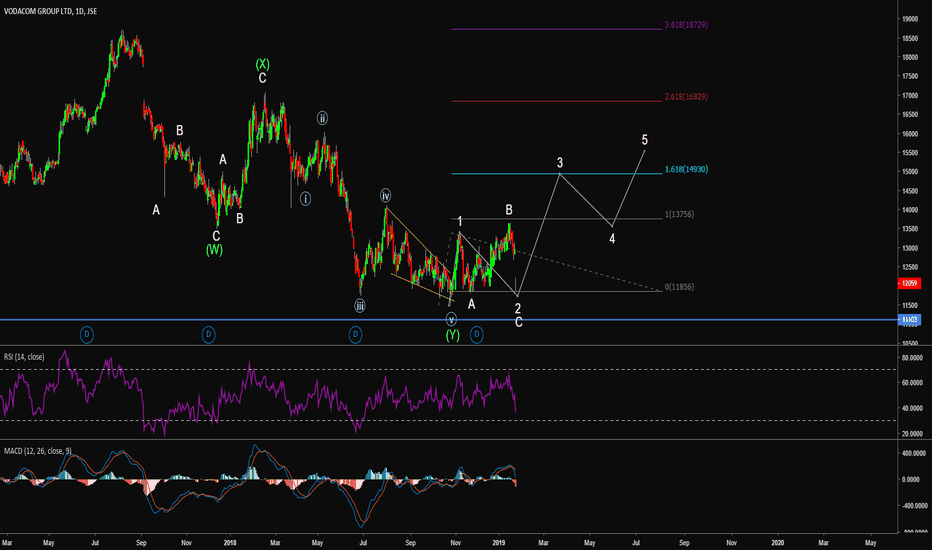This screenshot has width=932, height=550.
Task: Select the 0(11856) Fibonacci label
Action: tap(679, 287)
